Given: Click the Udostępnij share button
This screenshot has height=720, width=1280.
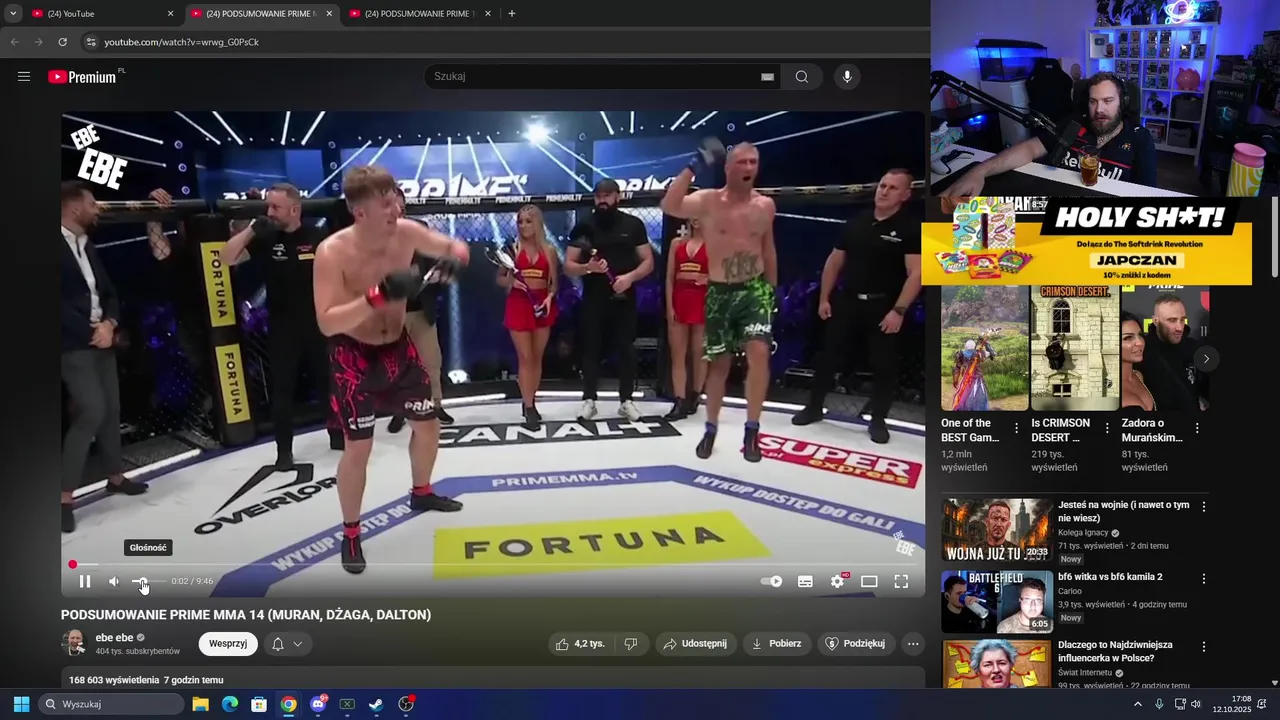Looking at the screenshot, I should [x=696, y=644].
